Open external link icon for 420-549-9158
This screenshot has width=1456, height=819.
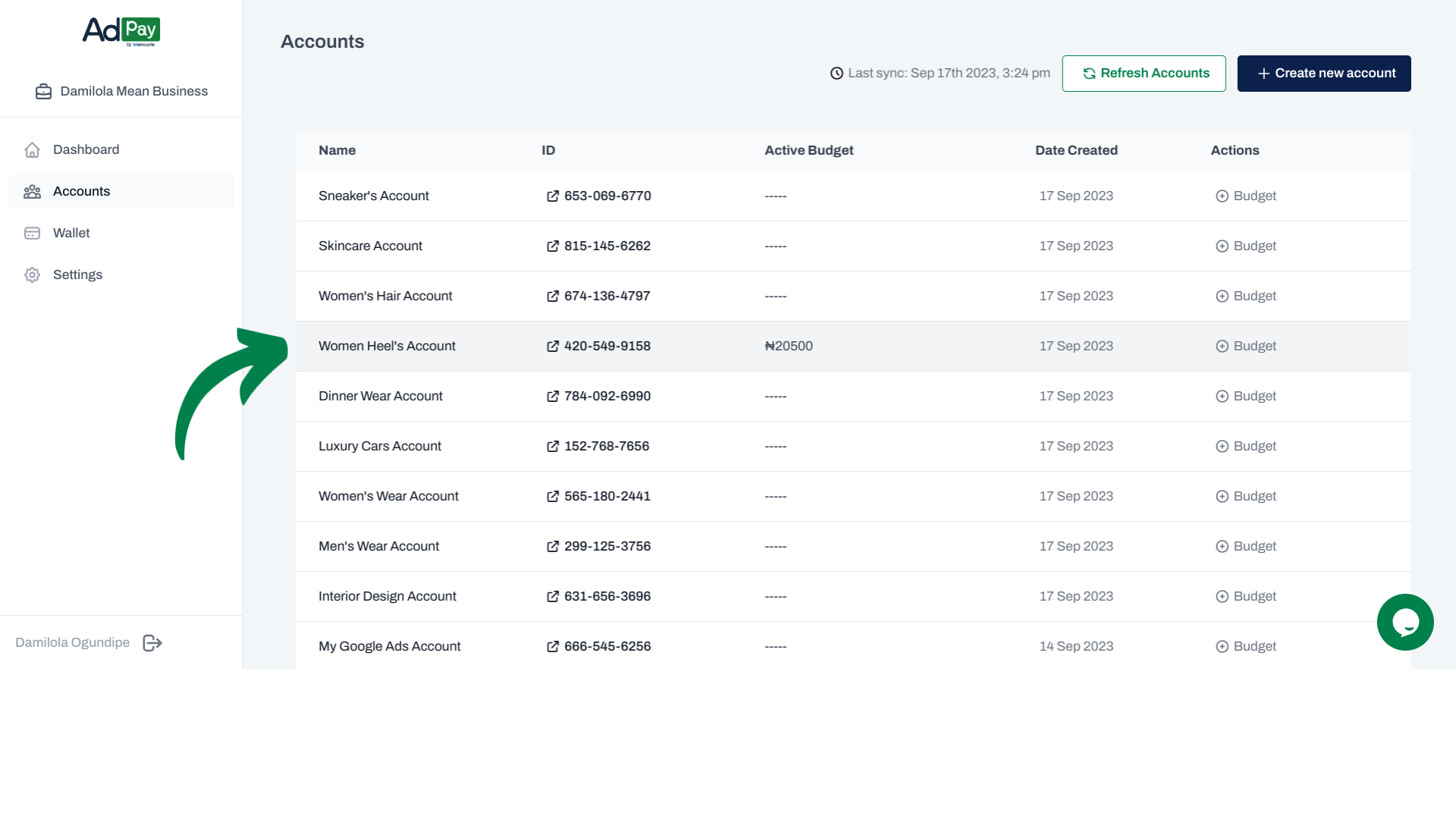(553, 347)
